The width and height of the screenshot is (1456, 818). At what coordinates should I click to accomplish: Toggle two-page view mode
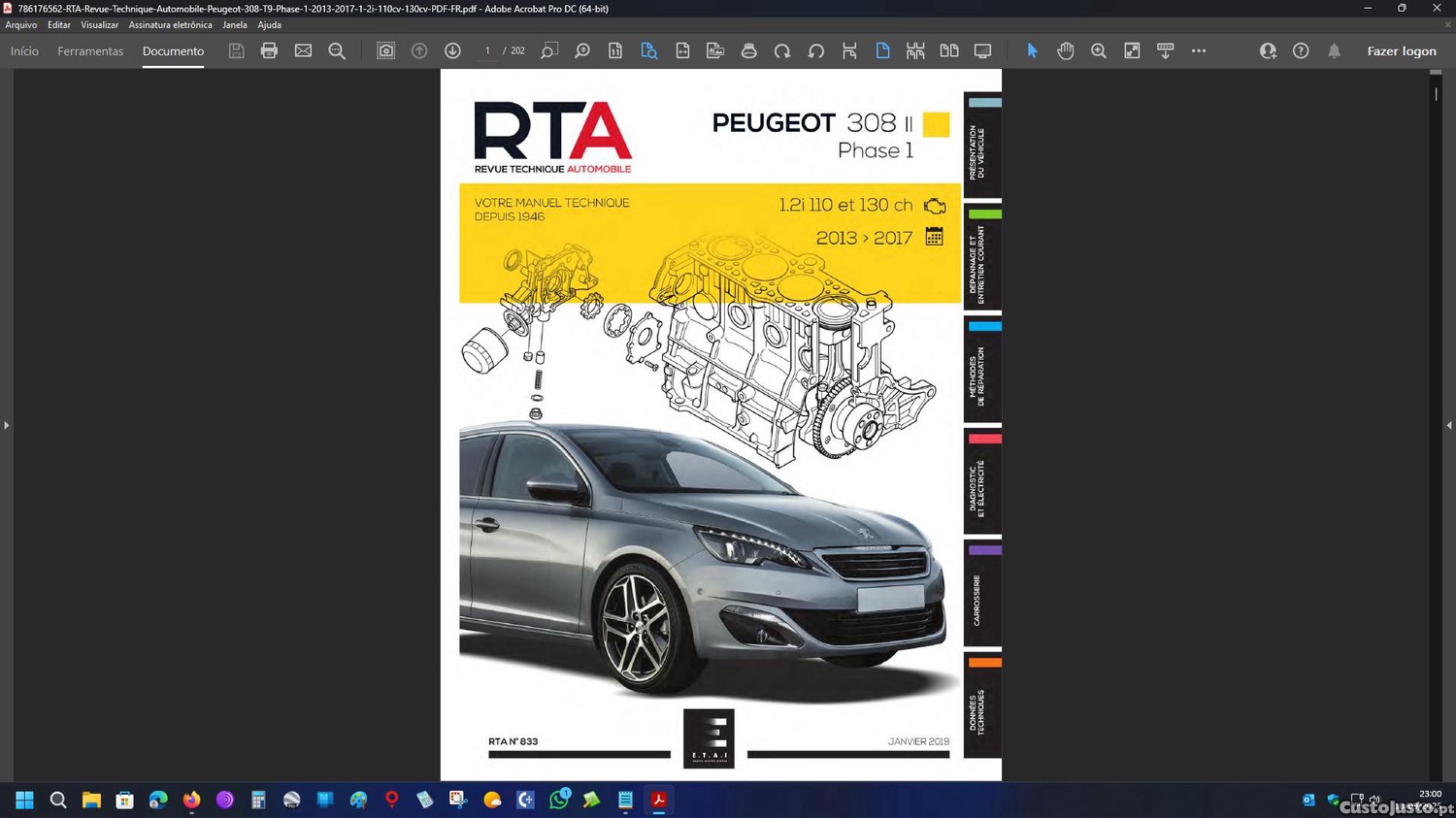pos(948,50)
